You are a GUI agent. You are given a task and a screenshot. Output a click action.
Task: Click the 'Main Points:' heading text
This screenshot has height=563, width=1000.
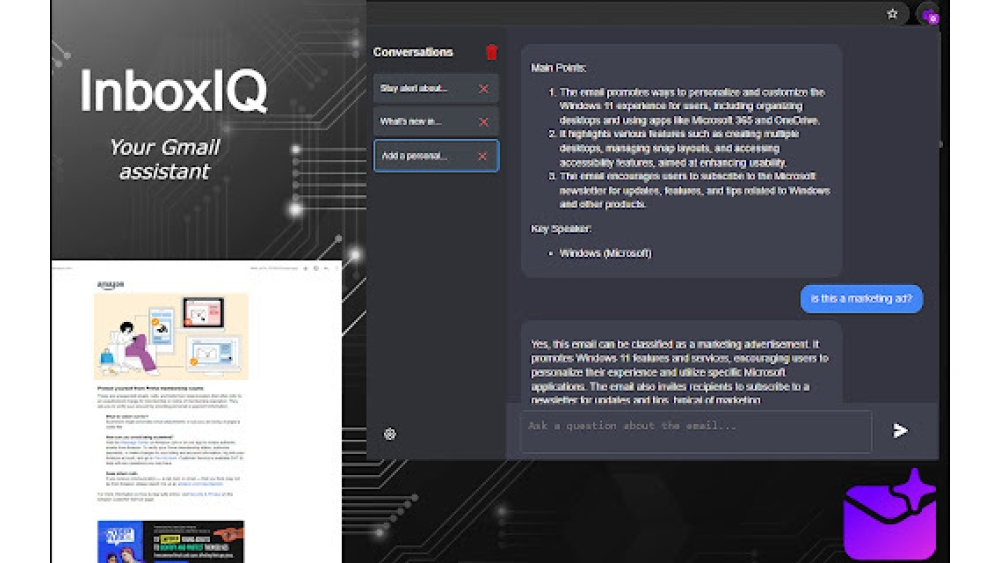point(558,68)
